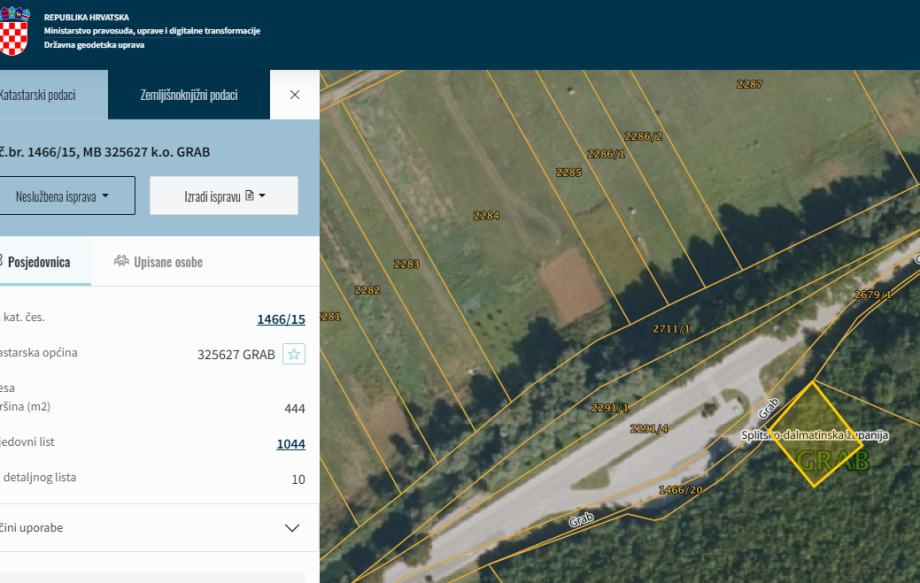Click parcel 2282 label on map
Image resolution: width=920 pixels, height=583 pixels.
(367, 290)
